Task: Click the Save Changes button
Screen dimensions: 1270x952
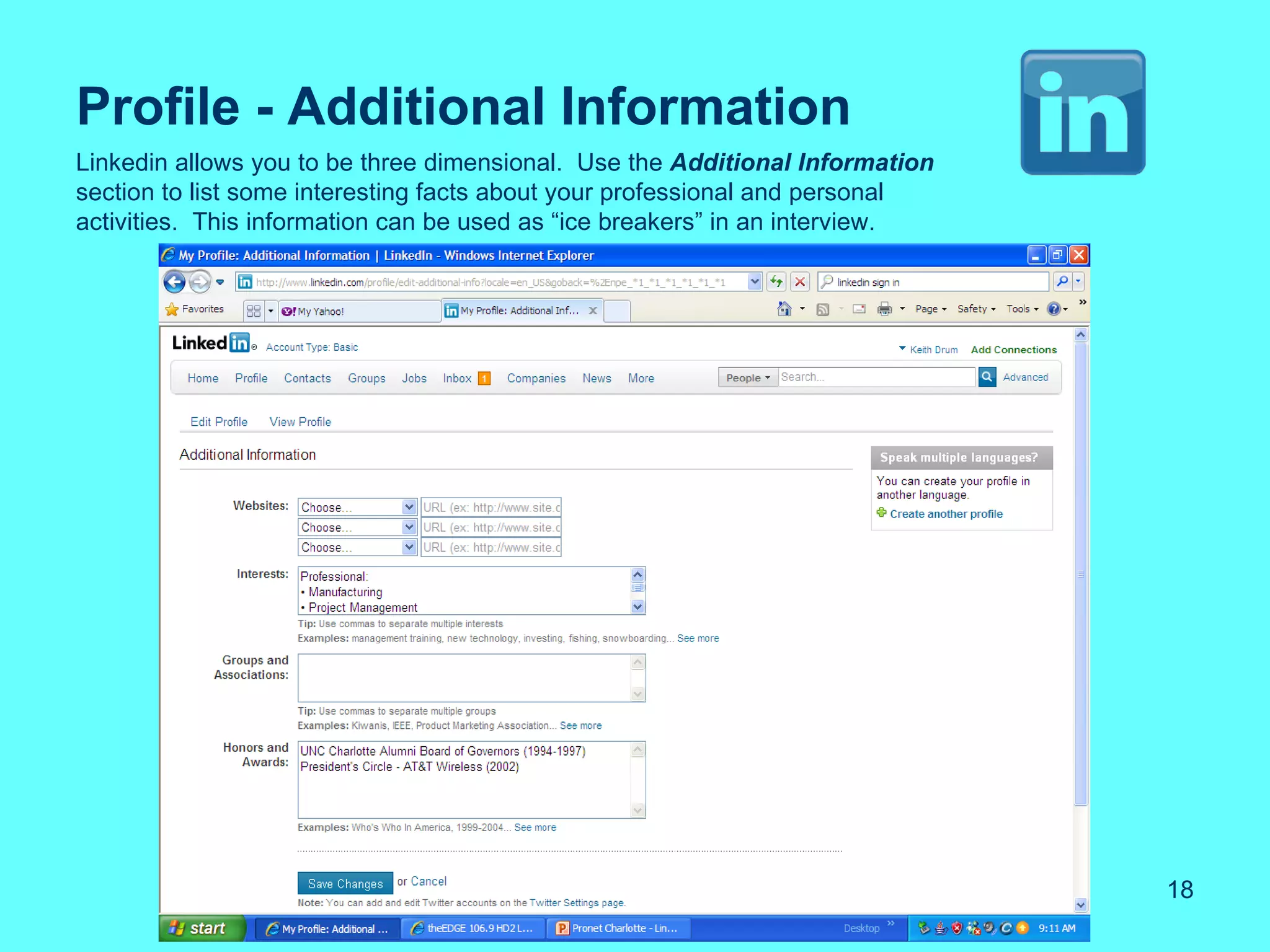Action: tap(345, 883)
